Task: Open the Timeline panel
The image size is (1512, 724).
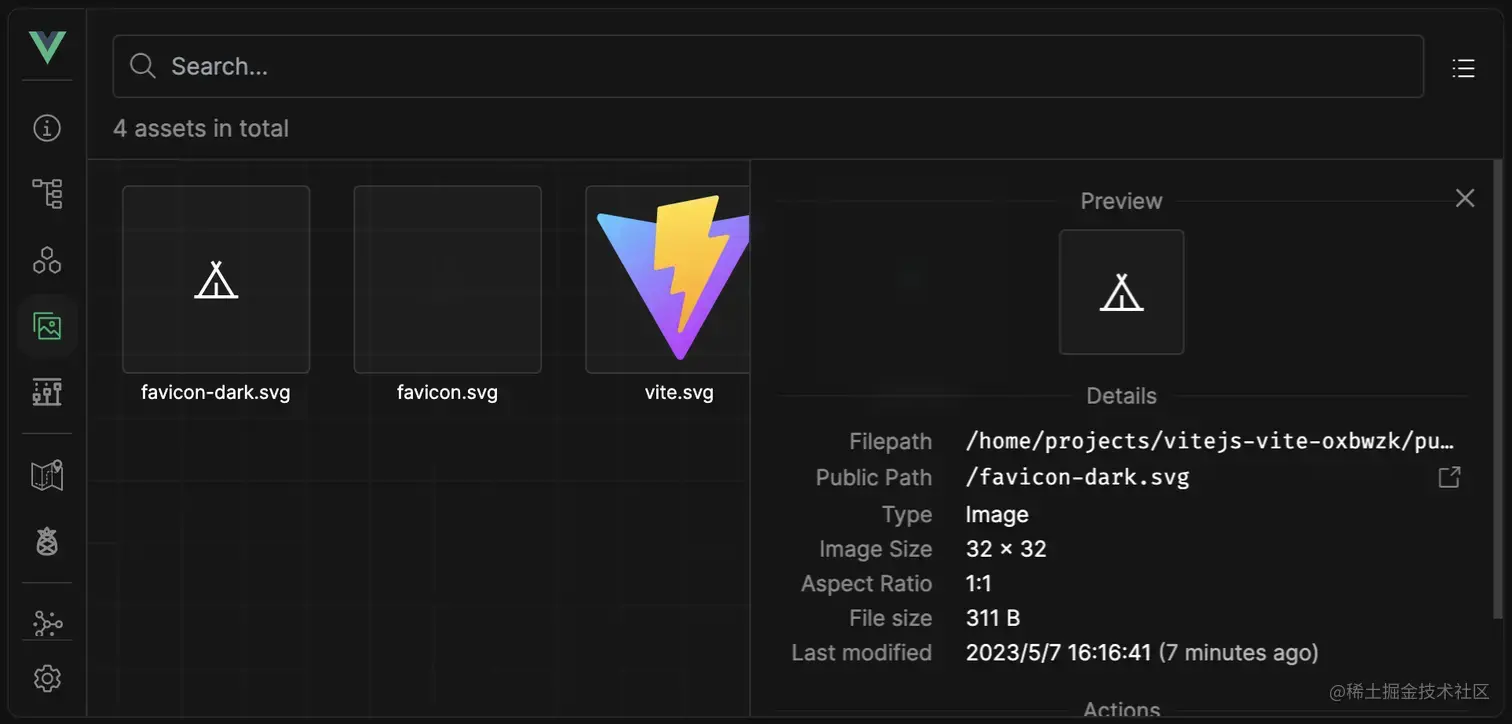Action: 46,391
